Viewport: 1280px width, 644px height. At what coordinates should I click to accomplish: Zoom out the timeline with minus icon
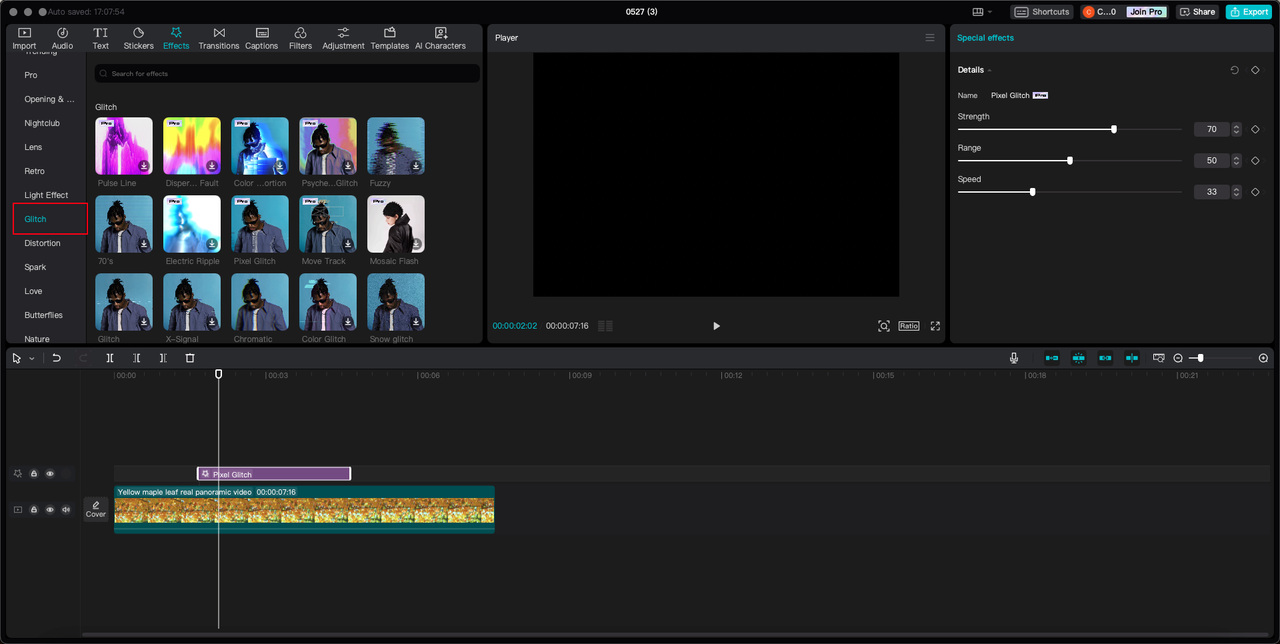click(1178, 358)
